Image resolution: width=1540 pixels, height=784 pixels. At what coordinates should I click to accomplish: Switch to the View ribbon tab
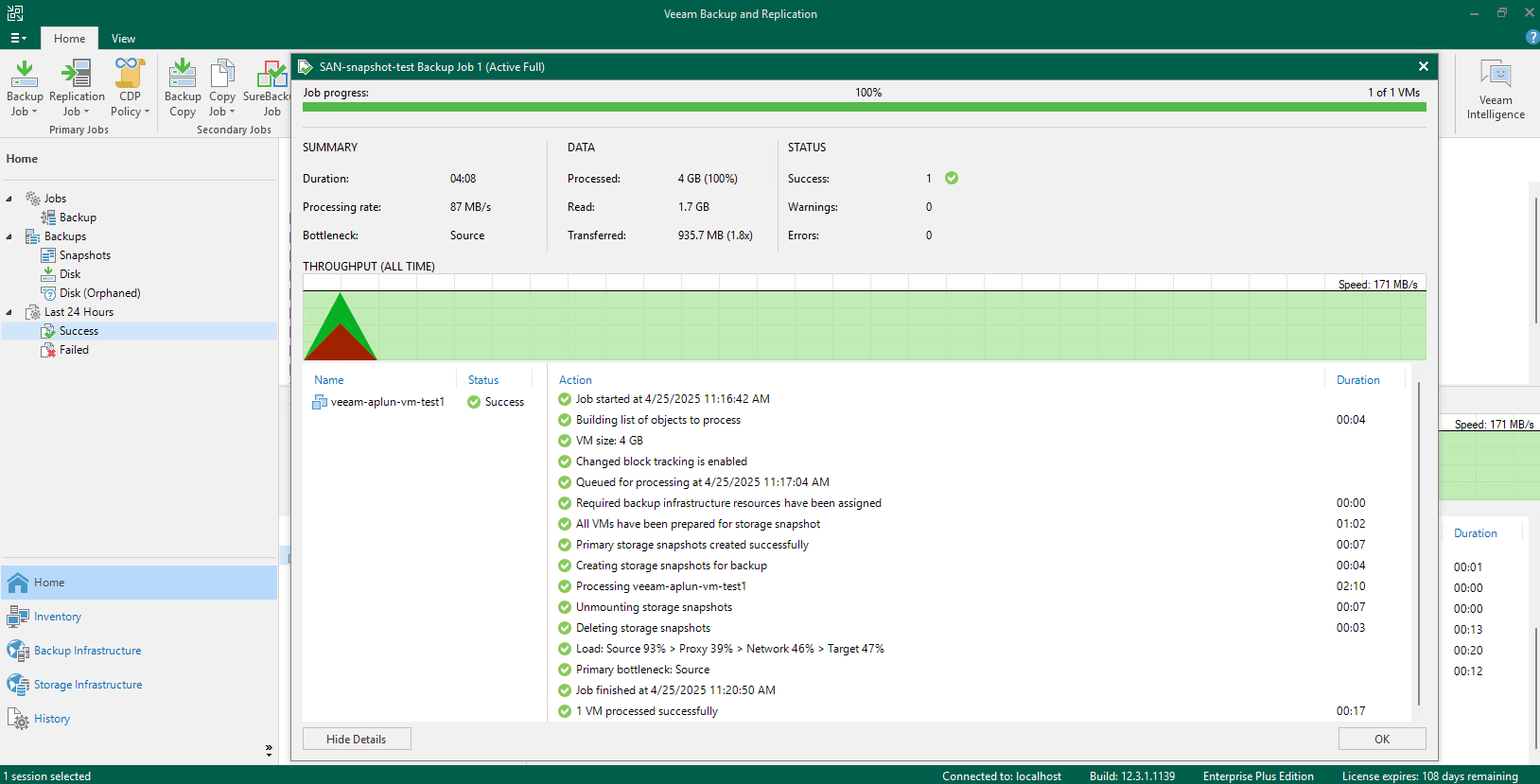(x=123, y=39)
